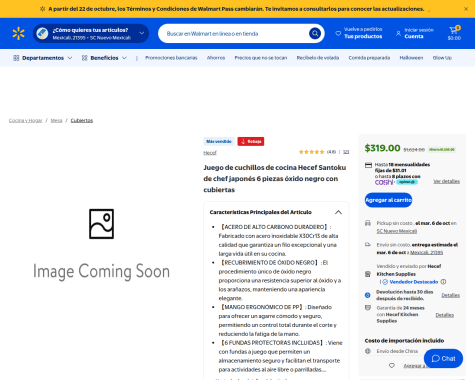Expand the ¿Cómo quieres tus artículos? selector
The image size is (475, 380).
[91, 33]
